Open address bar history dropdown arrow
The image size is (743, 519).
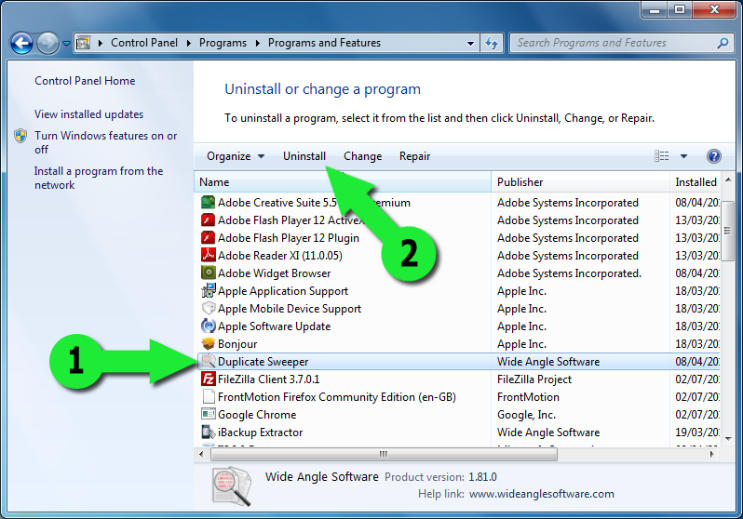click(x=470, y=43)
